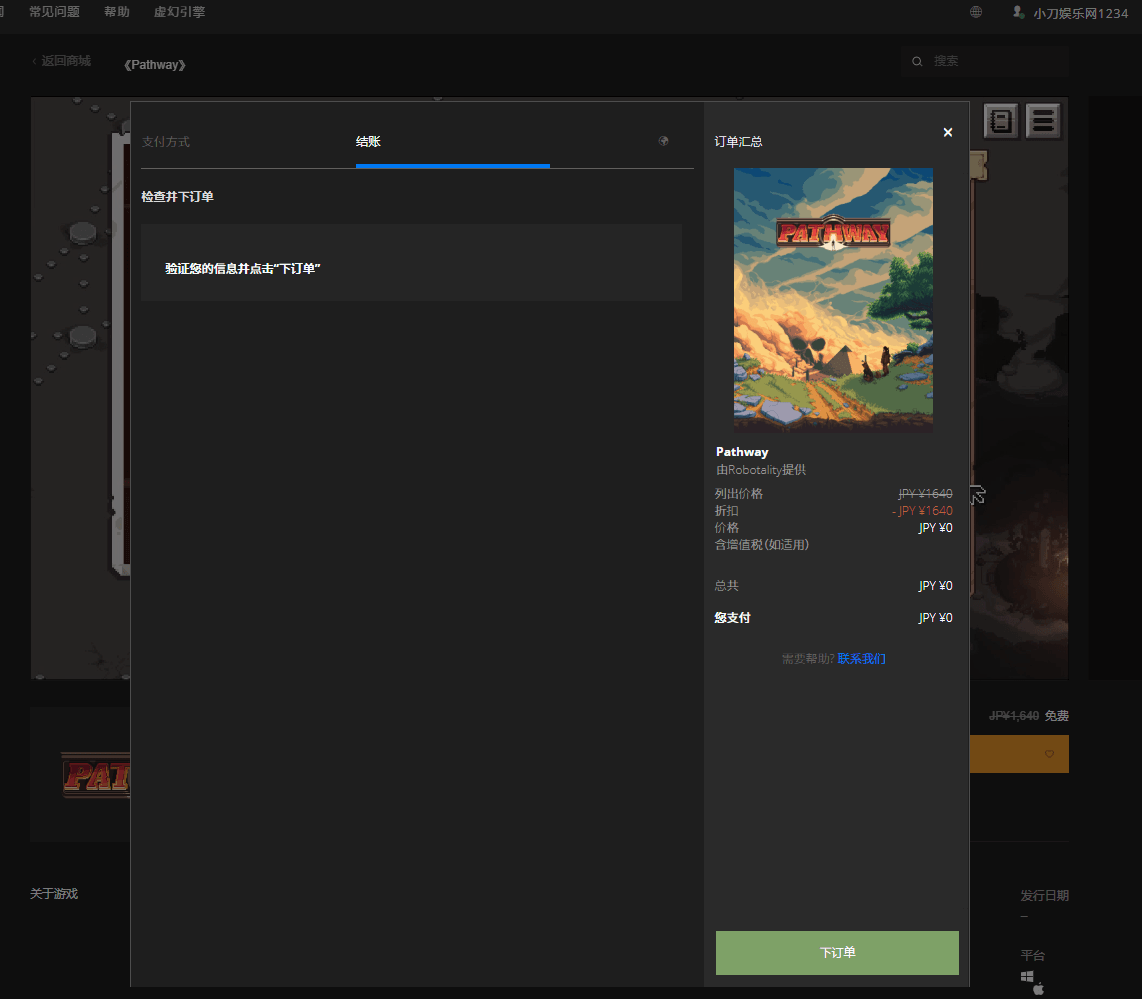Image resolution: width=1142 pixels, height=999 pixels.
Task: Click the 免费 free price label
Action: click(x=1057, y=716)
